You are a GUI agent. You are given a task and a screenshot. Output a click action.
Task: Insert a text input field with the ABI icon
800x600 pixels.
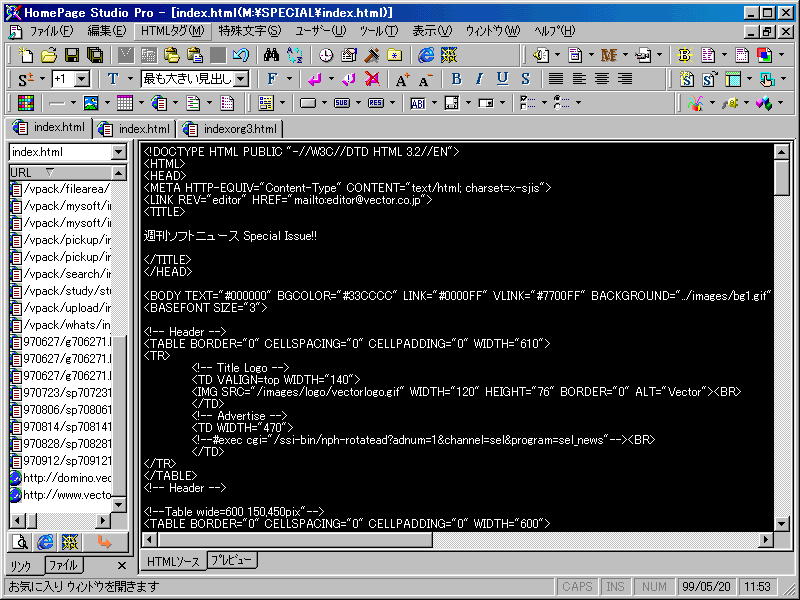(418, 103)
